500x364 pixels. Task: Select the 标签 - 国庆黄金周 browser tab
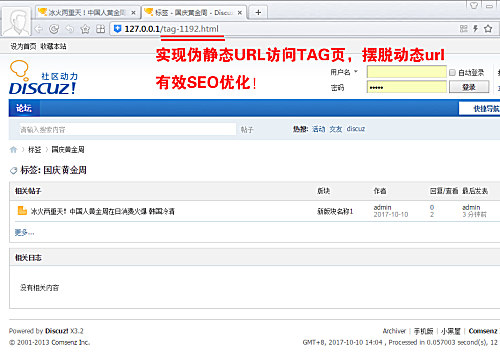[193, 13]
